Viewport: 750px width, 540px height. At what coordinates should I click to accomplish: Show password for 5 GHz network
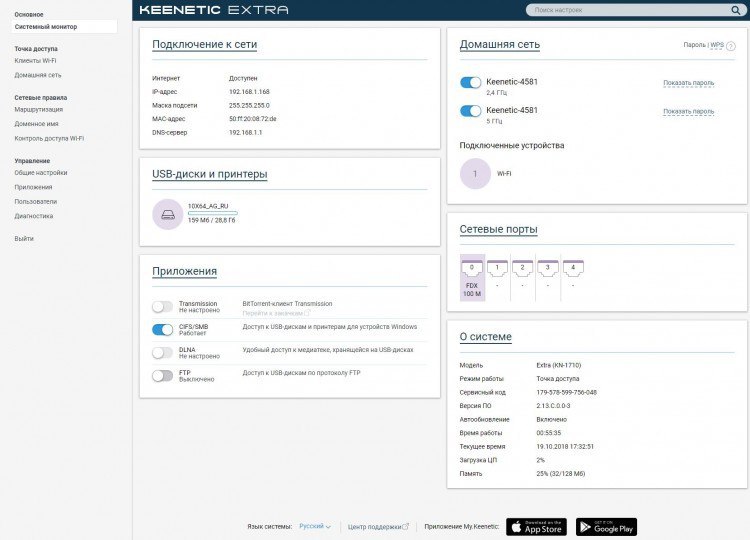(x=688, y=111)
